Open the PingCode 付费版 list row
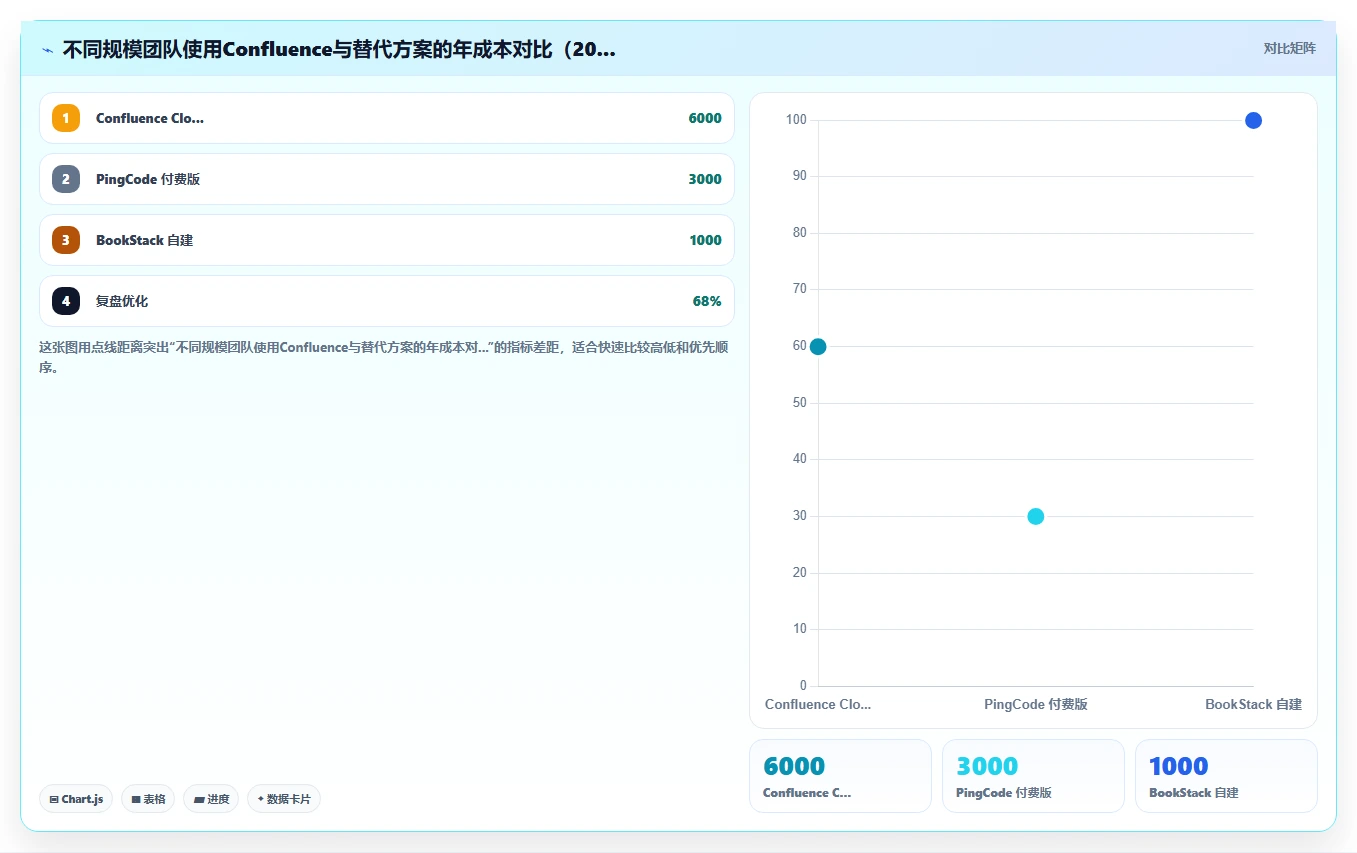The width and height of the screenshot is (1357, 853). [x=387, y=179]
